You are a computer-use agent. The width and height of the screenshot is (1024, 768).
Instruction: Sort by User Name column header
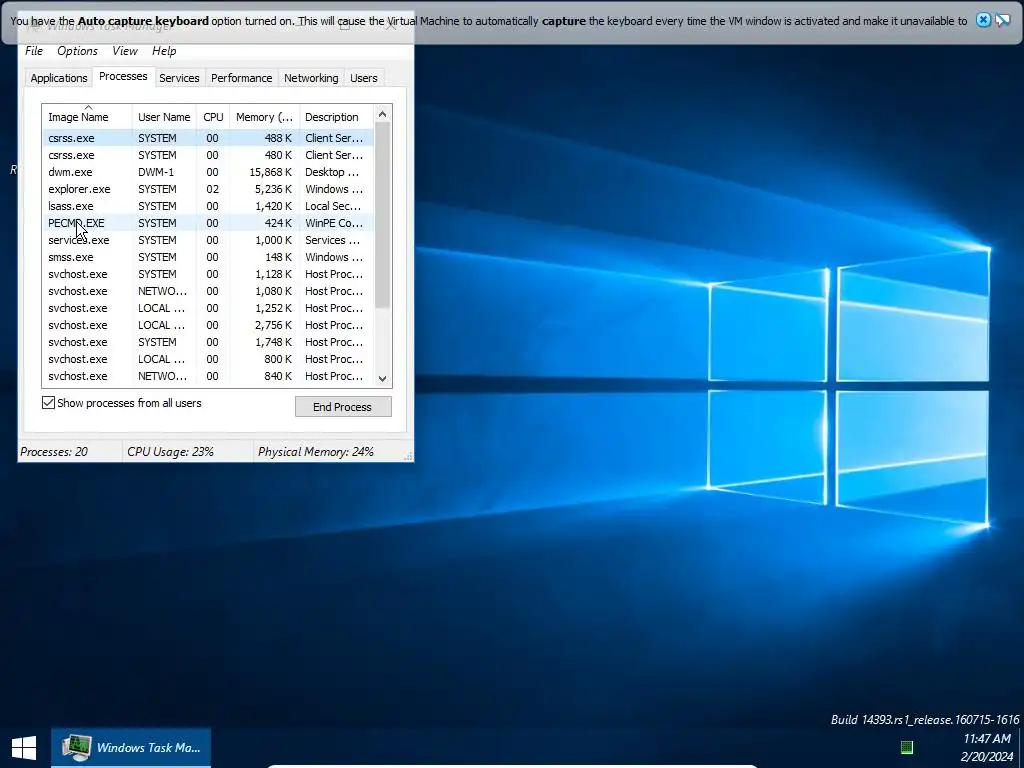(x=164, y=117)
